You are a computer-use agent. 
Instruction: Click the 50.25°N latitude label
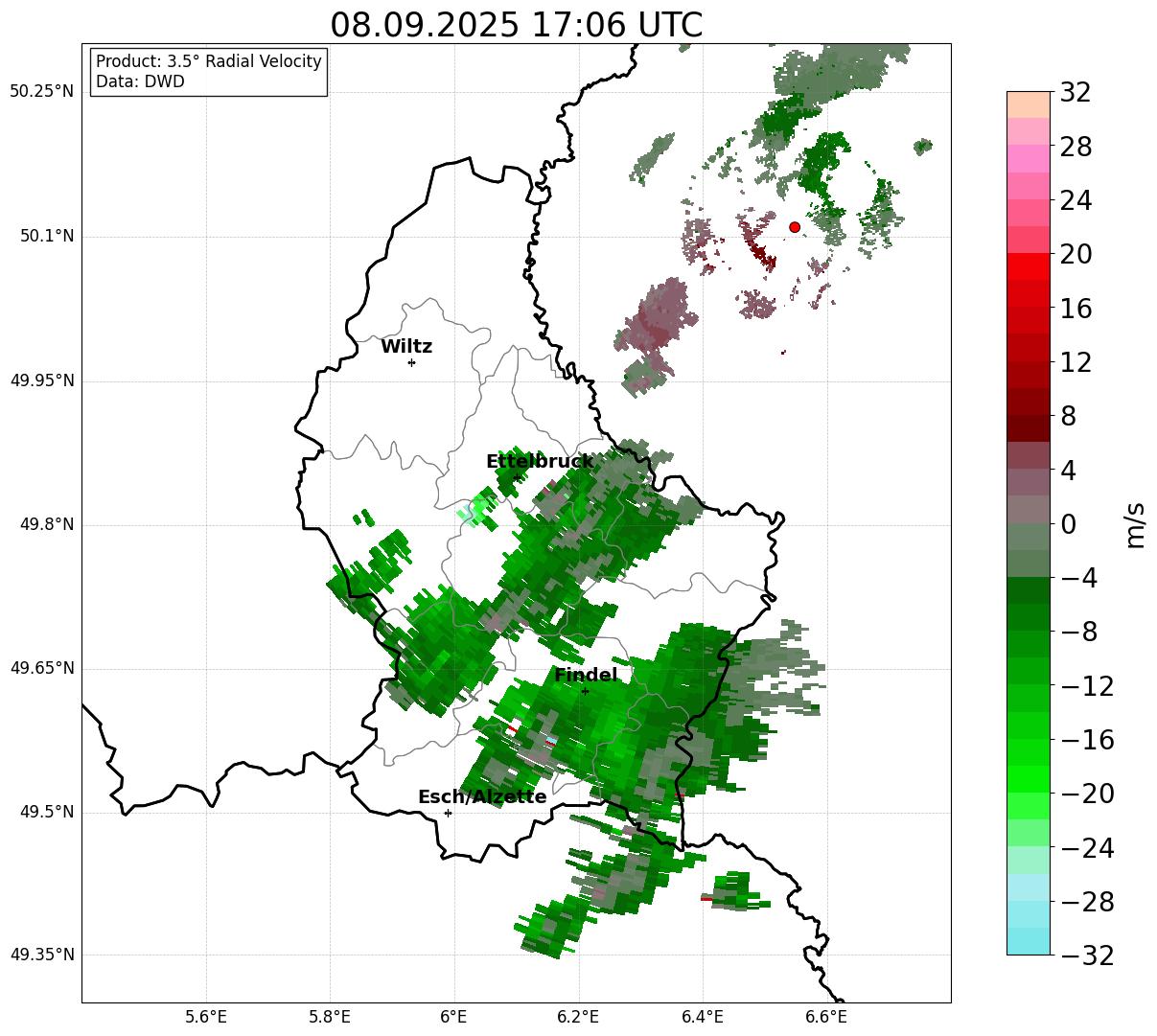click(x=41, y=92)
